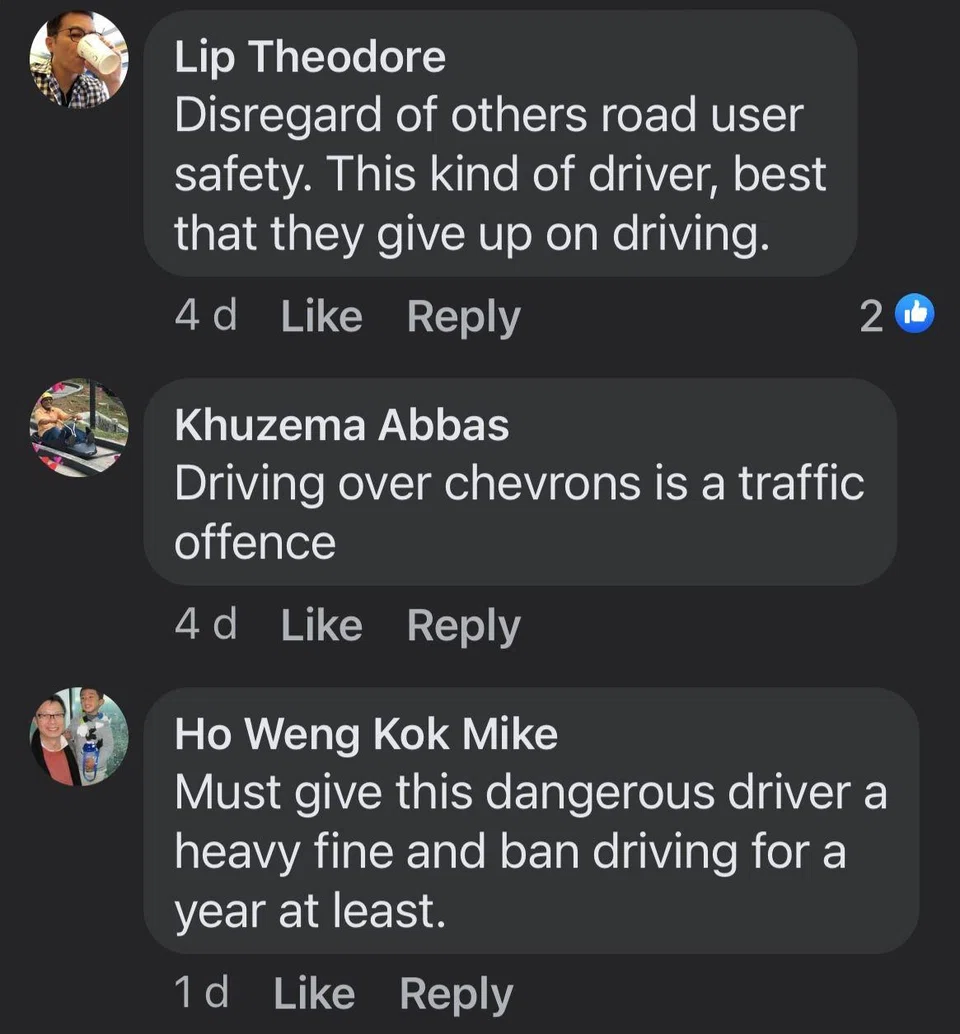Reply to Khuzema Abbas's comment
The height and width of the screenshot is (1034, 960).
pyautogui.click(x=463, y=625)
